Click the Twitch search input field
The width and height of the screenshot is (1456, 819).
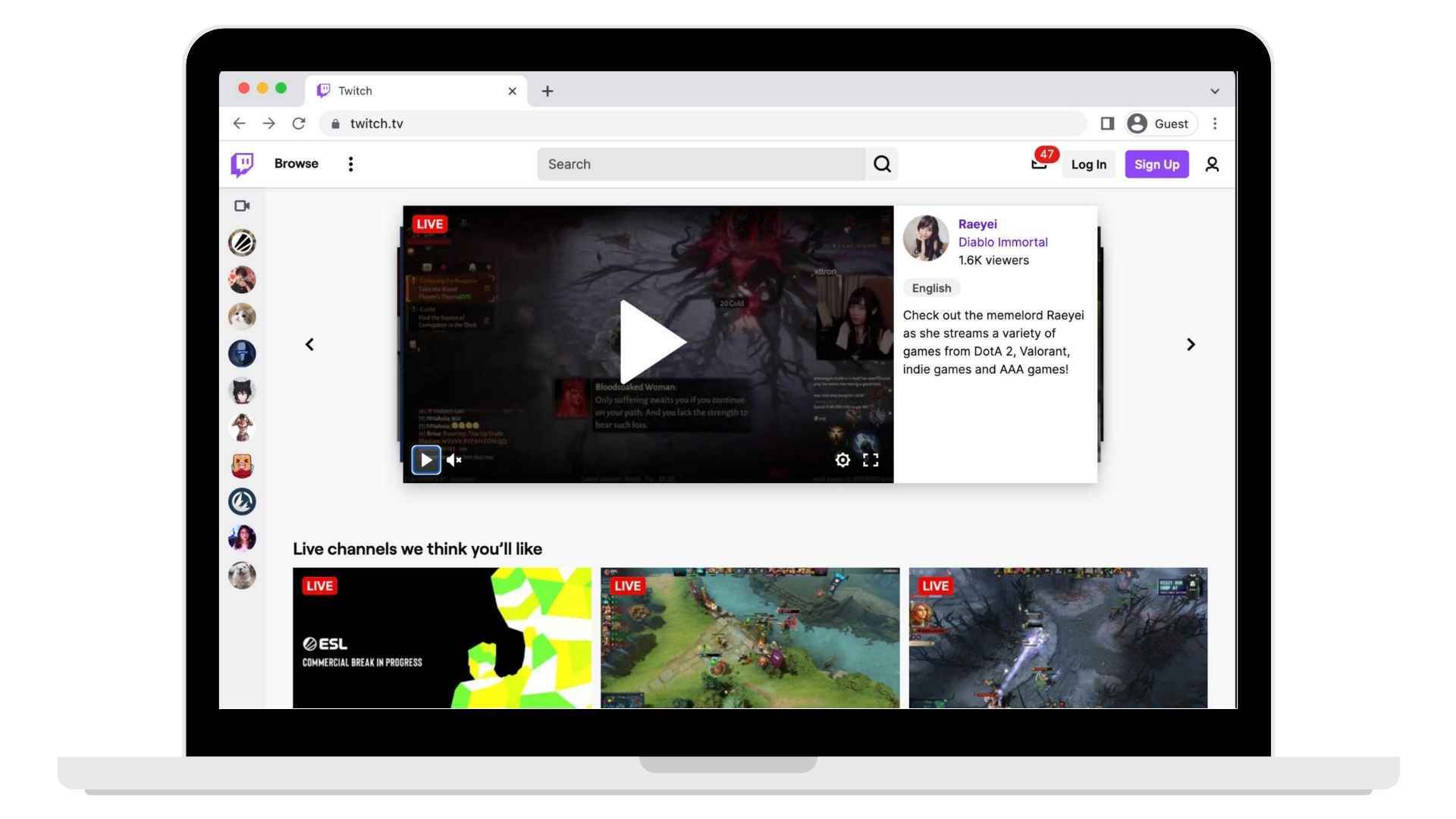[701, 163]
